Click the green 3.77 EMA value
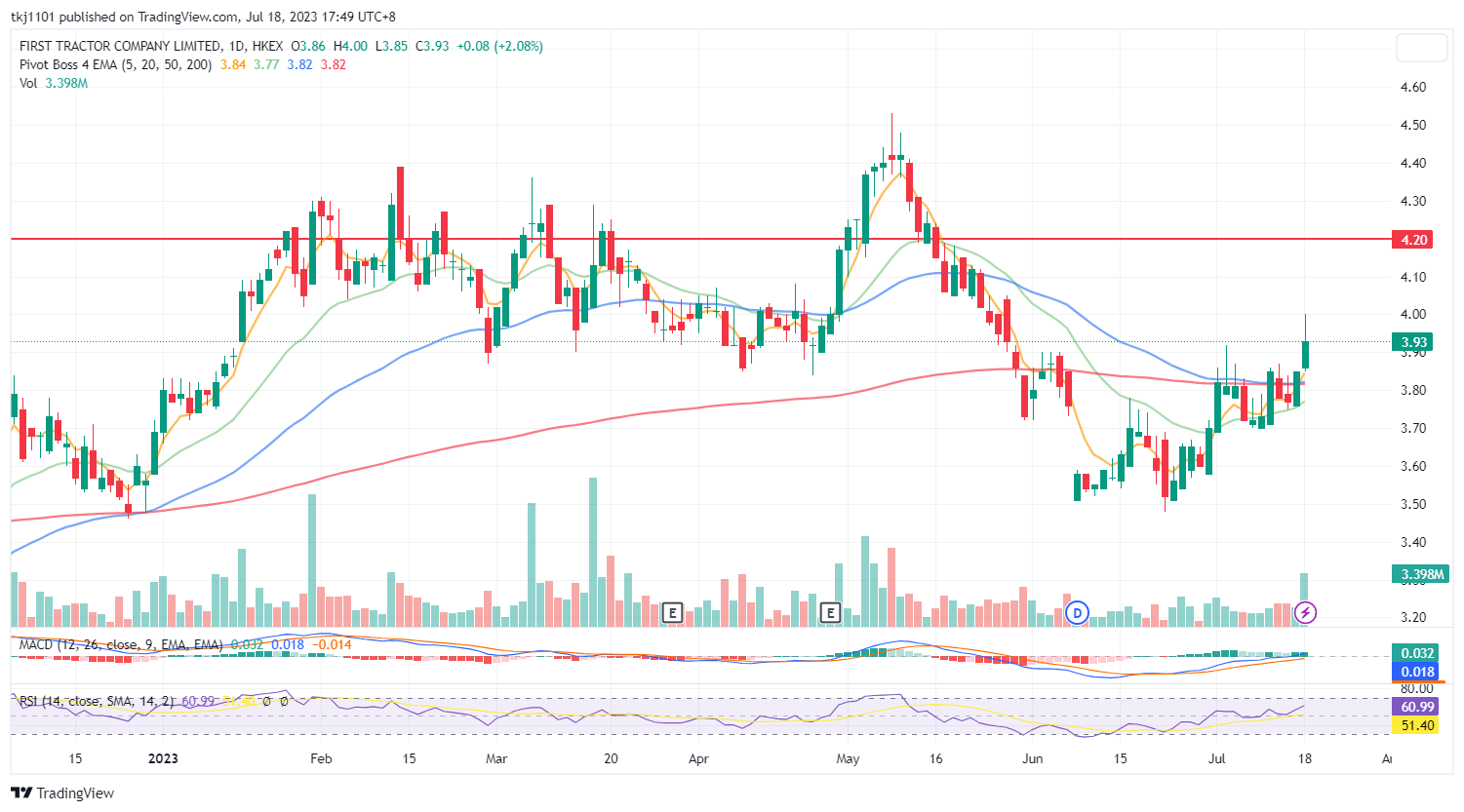Image resolution: width=1464 pixels, height=812 pixels. coord(266,64)
